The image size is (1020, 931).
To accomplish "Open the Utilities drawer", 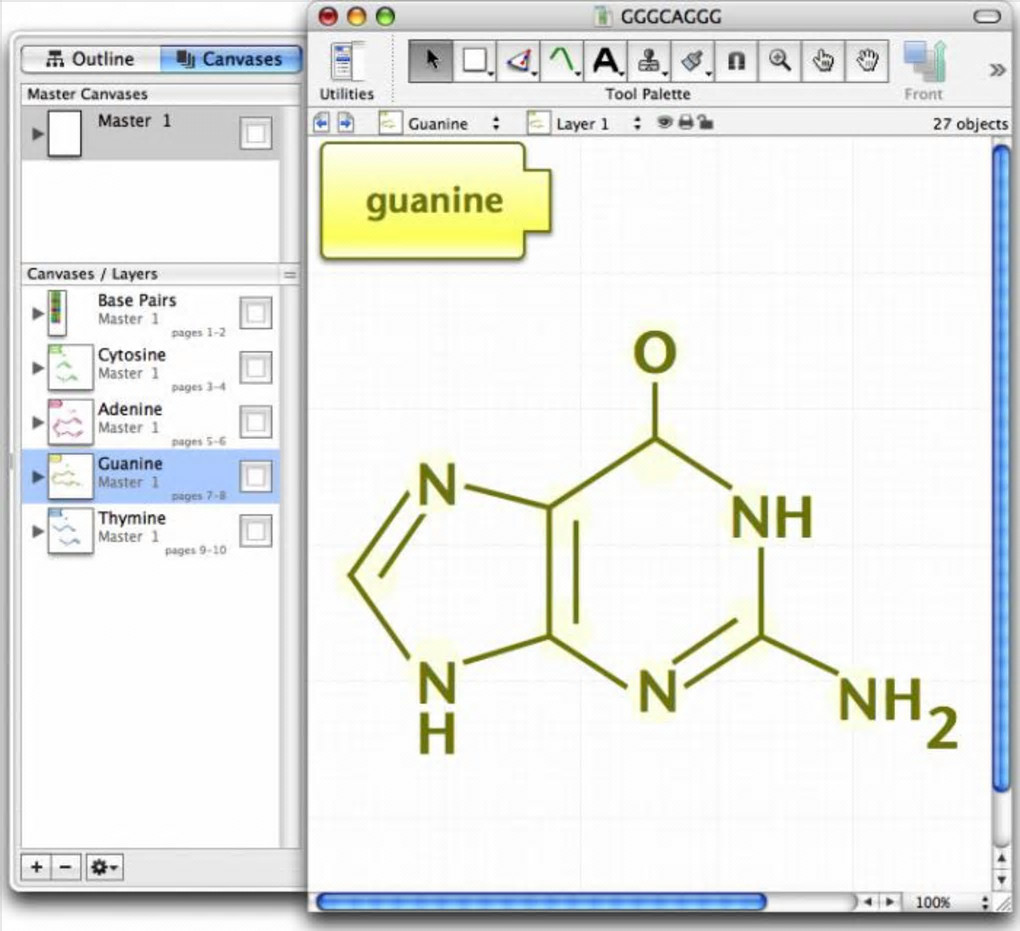I will point(347,70).
